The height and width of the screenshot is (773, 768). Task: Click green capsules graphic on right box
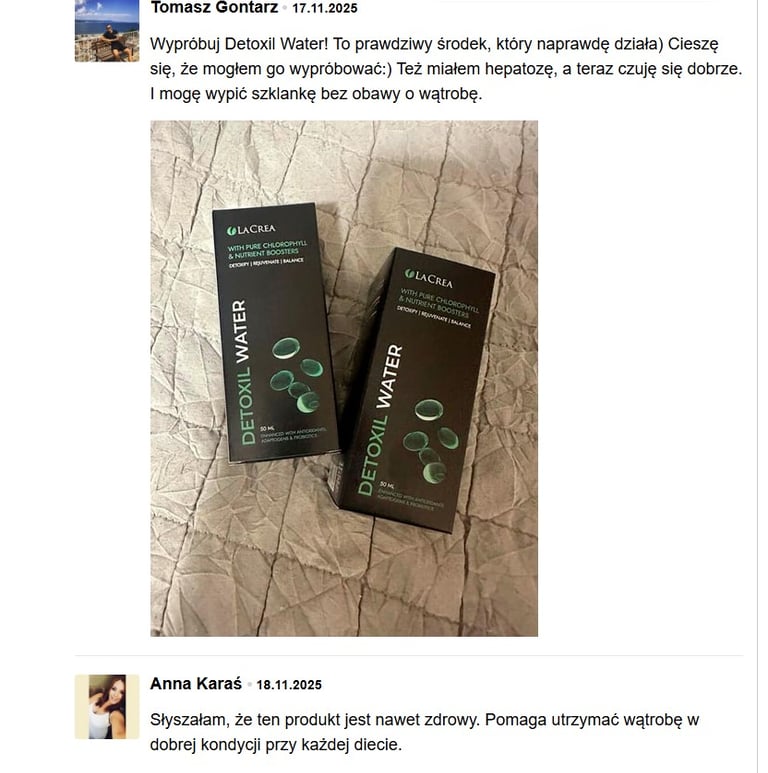pos(430,441)
